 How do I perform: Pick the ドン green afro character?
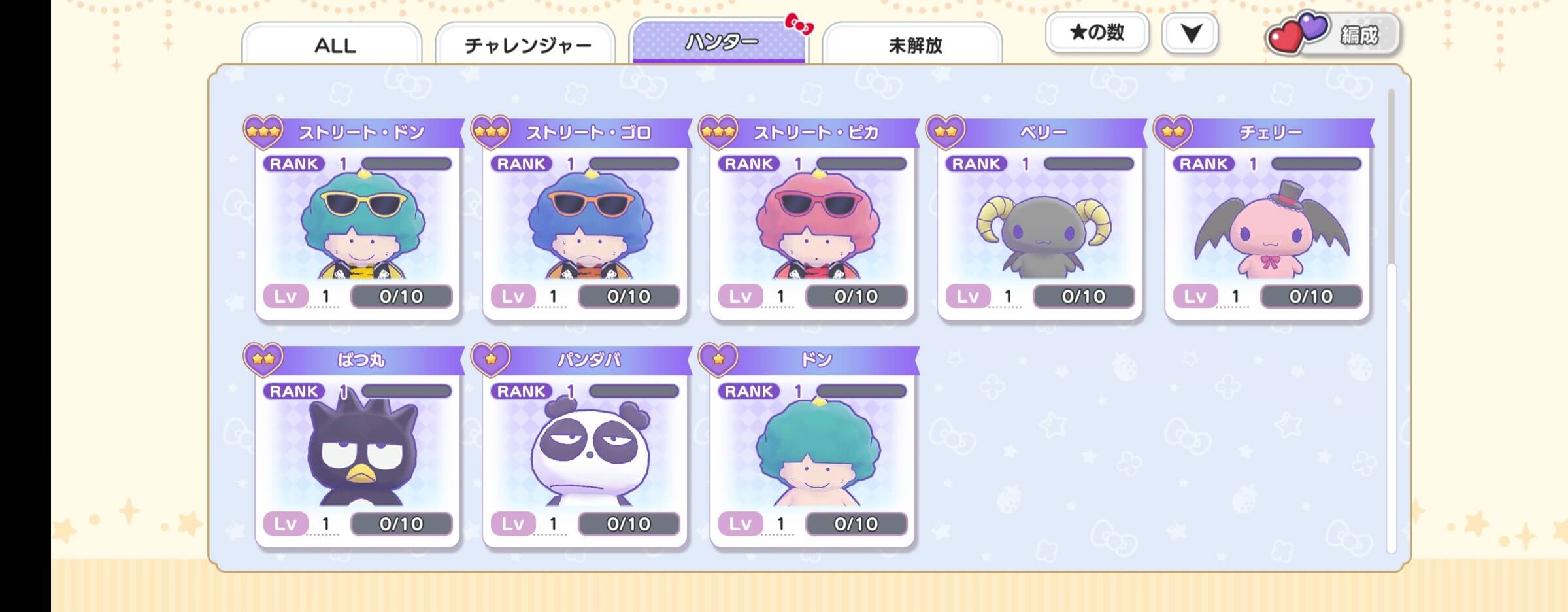coord(817,452)
